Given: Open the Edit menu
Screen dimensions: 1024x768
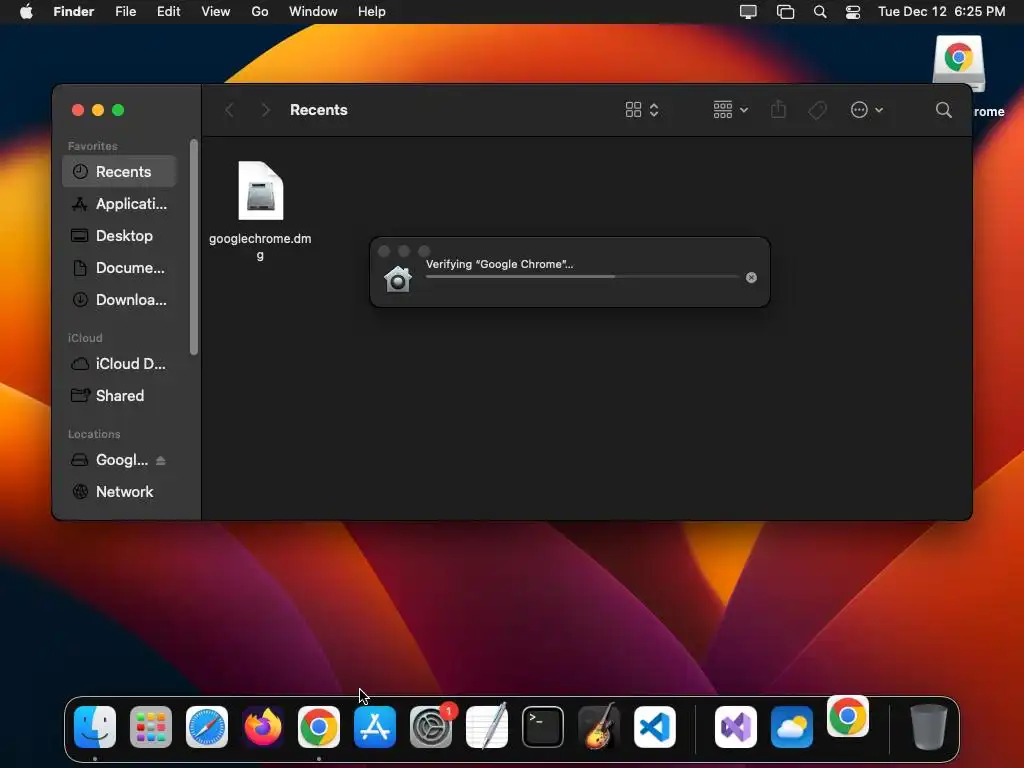Looking at the screenshot, I should 168,12.
